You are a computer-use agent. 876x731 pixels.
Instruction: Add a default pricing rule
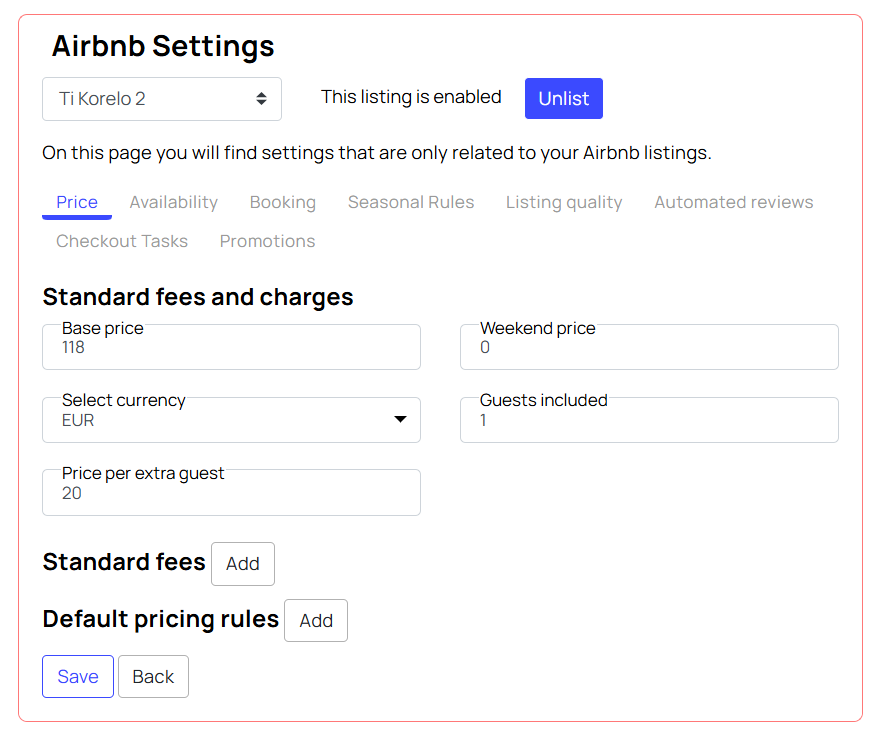coord(316,621)
